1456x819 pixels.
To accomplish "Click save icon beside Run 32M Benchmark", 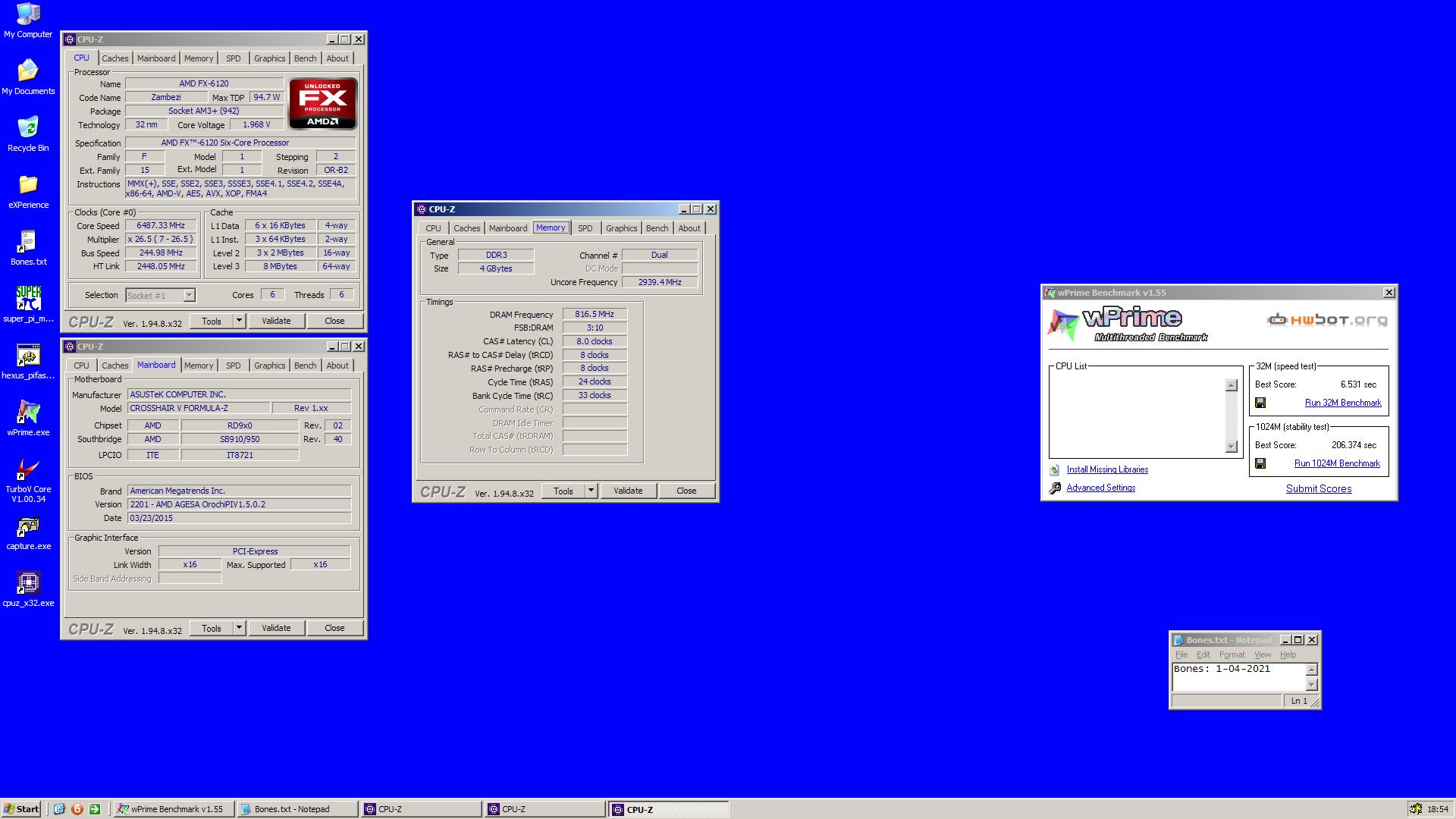I will 1260,403.
